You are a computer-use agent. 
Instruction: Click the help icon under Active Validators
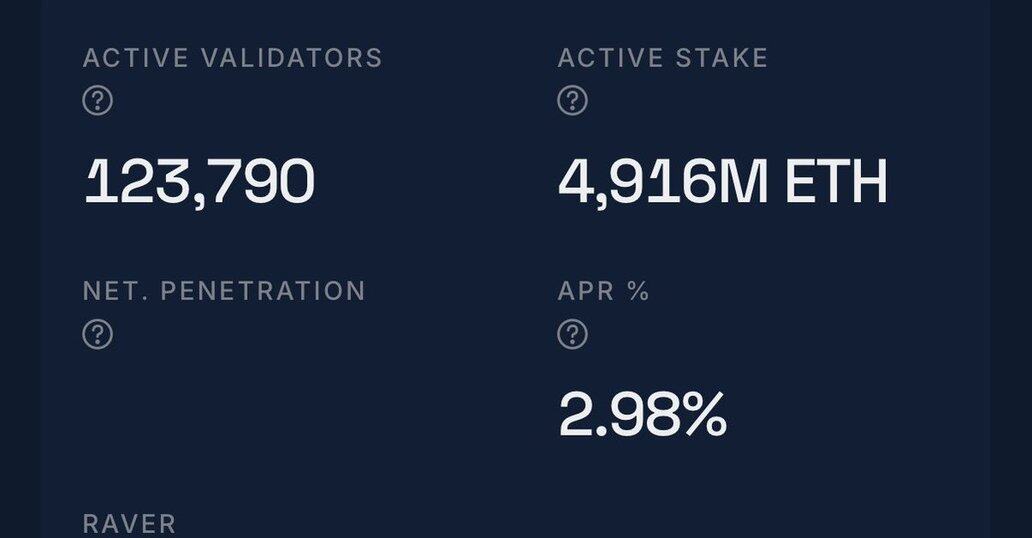[x=97, y=101]
